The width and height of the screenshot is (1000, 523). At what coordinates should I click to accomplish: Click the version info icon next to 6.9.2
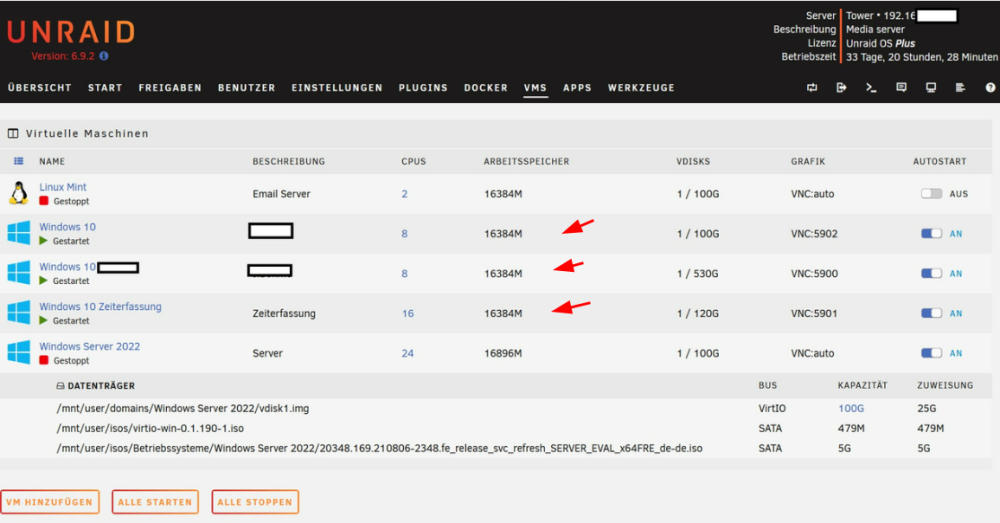104,56
